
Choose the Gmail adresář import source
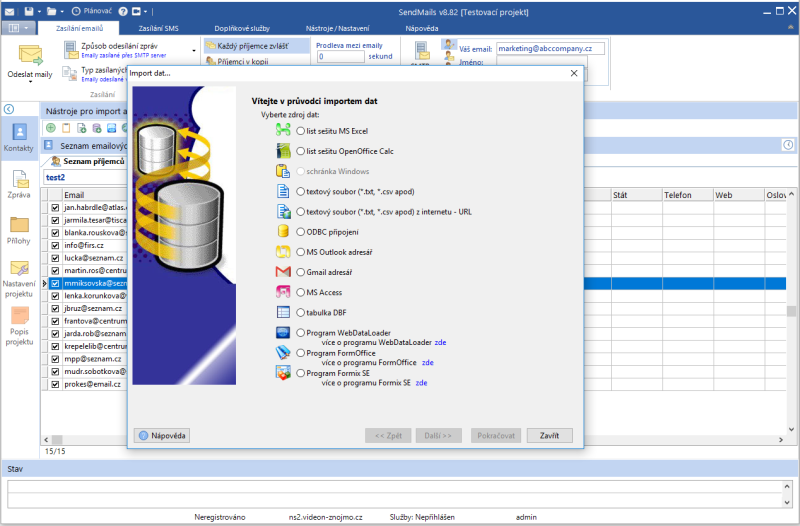(300, 272)
